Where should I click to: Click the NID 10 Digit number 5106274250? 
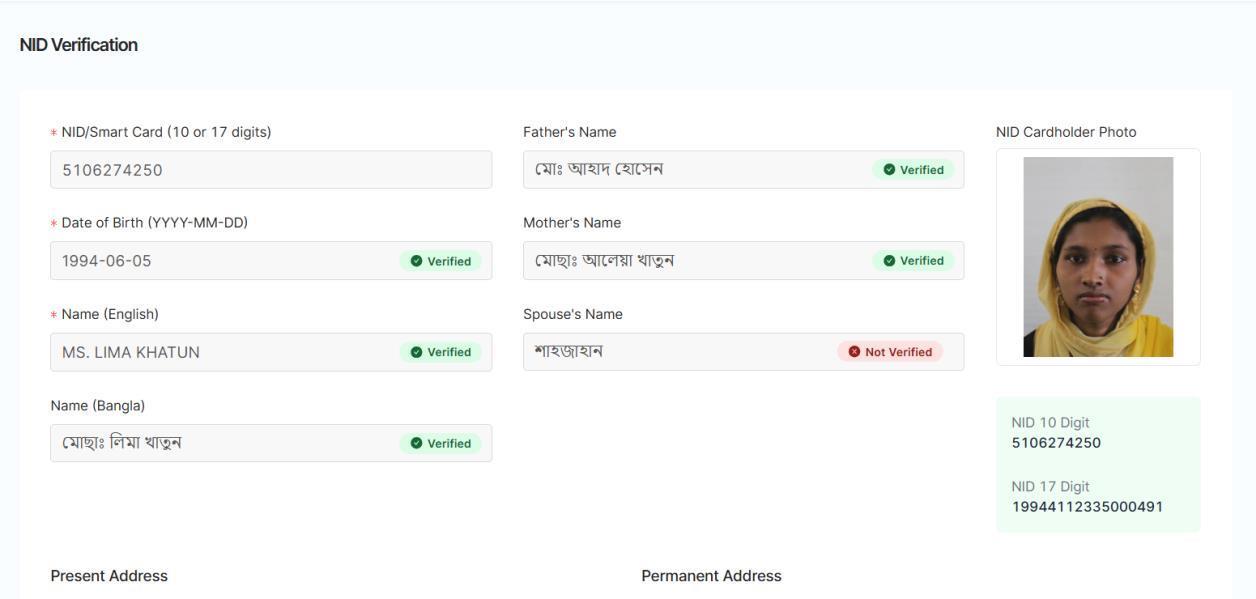tap(1056, 443)
